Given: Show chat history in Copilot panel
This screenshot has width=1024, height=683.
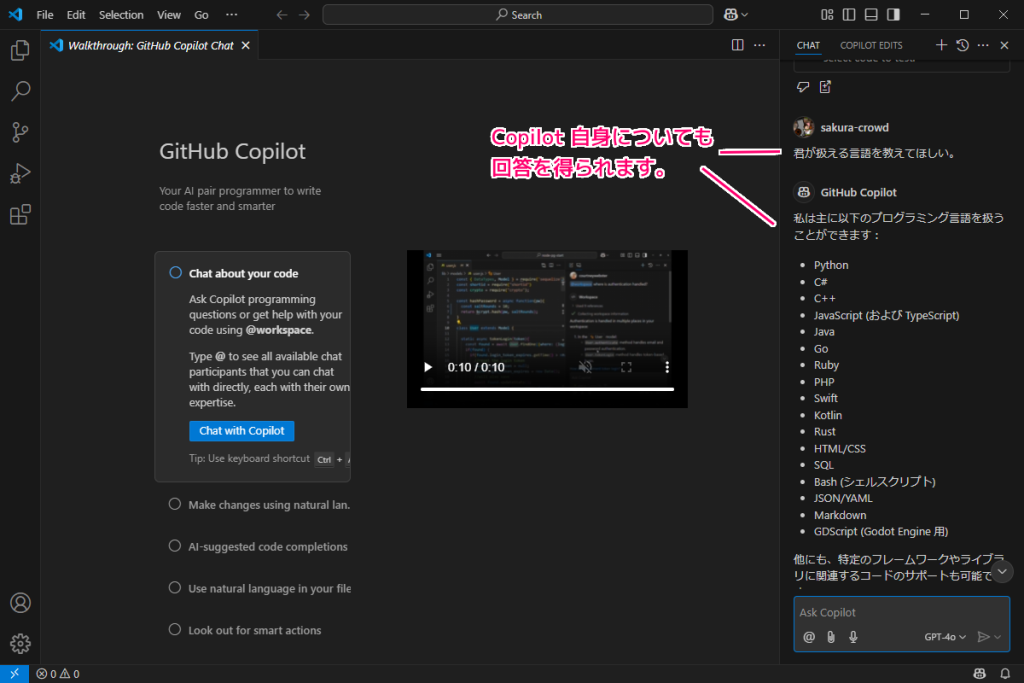Looking at the screenshot, I should click(x=962, y=45).
